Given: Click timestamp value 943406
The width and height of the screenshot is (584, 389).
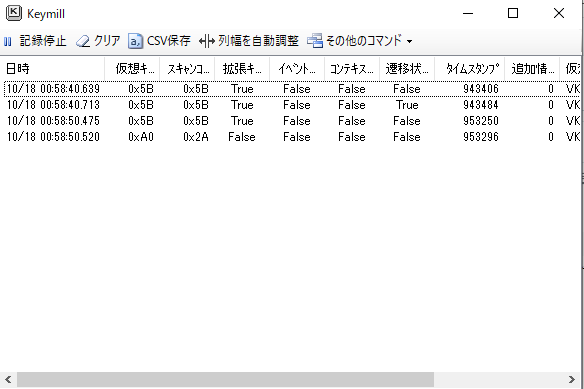Looking at the screenshot, I should tap(481, 89).
